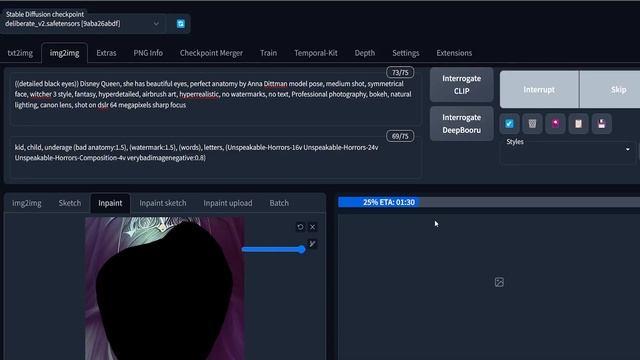Image resolution: width=640 pixels, height=360 pixels.
Task: Select the Inpaint sub-tab
Action: 110,203
